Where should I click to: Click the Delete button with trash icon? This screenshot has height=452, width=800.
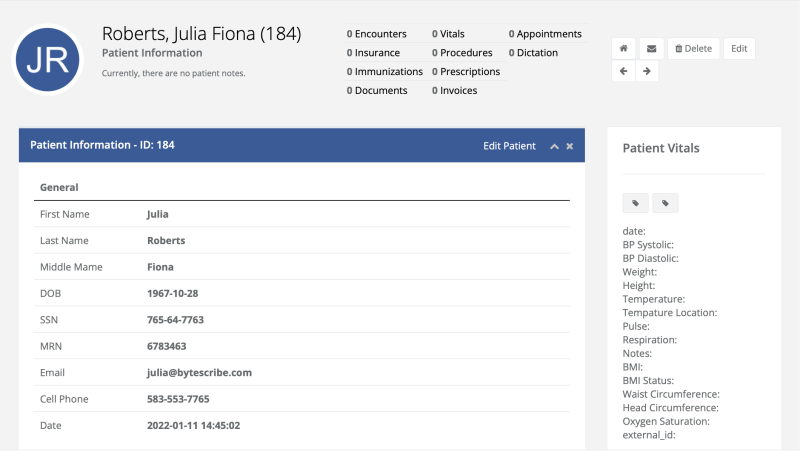tap(693, 48)
